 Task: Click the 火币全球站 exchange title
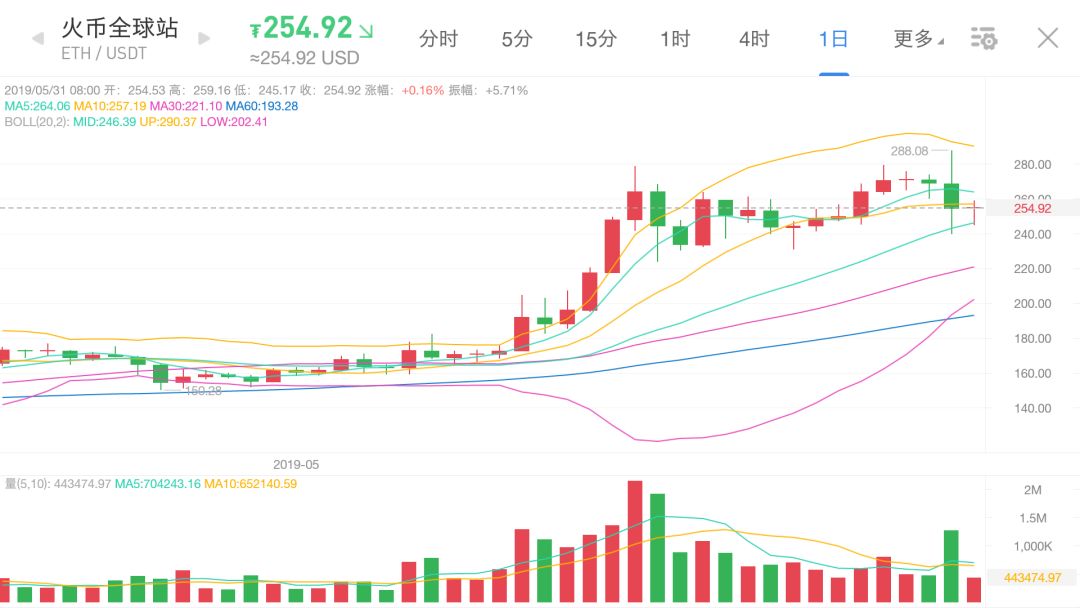pos(120,27)
